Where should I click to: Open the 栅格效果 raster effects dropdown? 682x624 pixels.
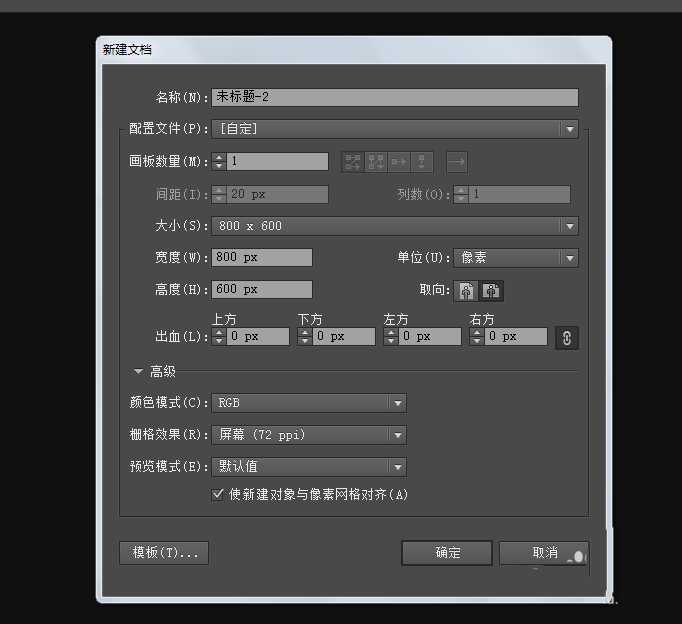pyautogui.click(x=397, y=435)
